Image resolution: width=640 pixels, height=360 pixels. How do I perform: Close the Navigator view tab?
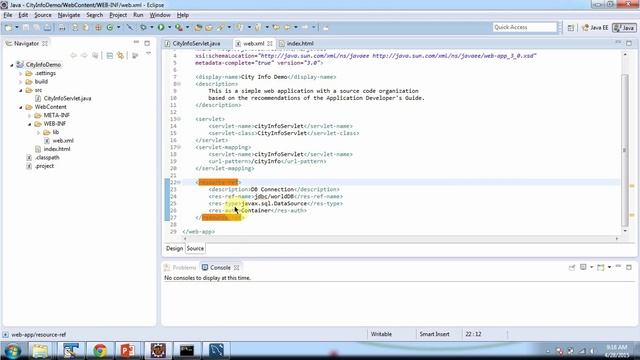coord(45,43)
